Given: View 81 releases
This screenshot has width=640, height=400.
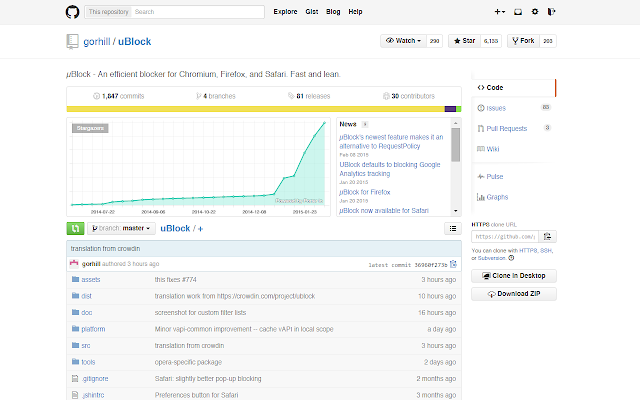Looking at the screenshot, I should coord(309,96).
